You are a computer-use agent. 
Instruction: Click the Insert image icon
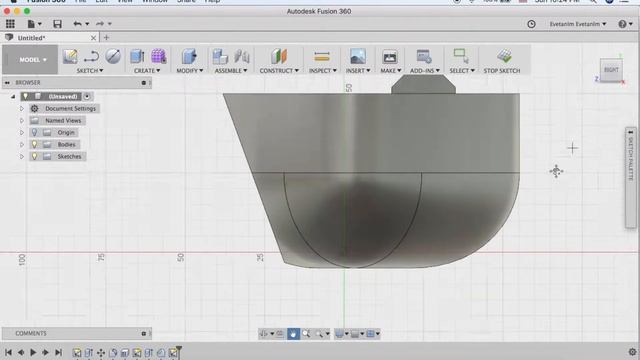point(358,56)
